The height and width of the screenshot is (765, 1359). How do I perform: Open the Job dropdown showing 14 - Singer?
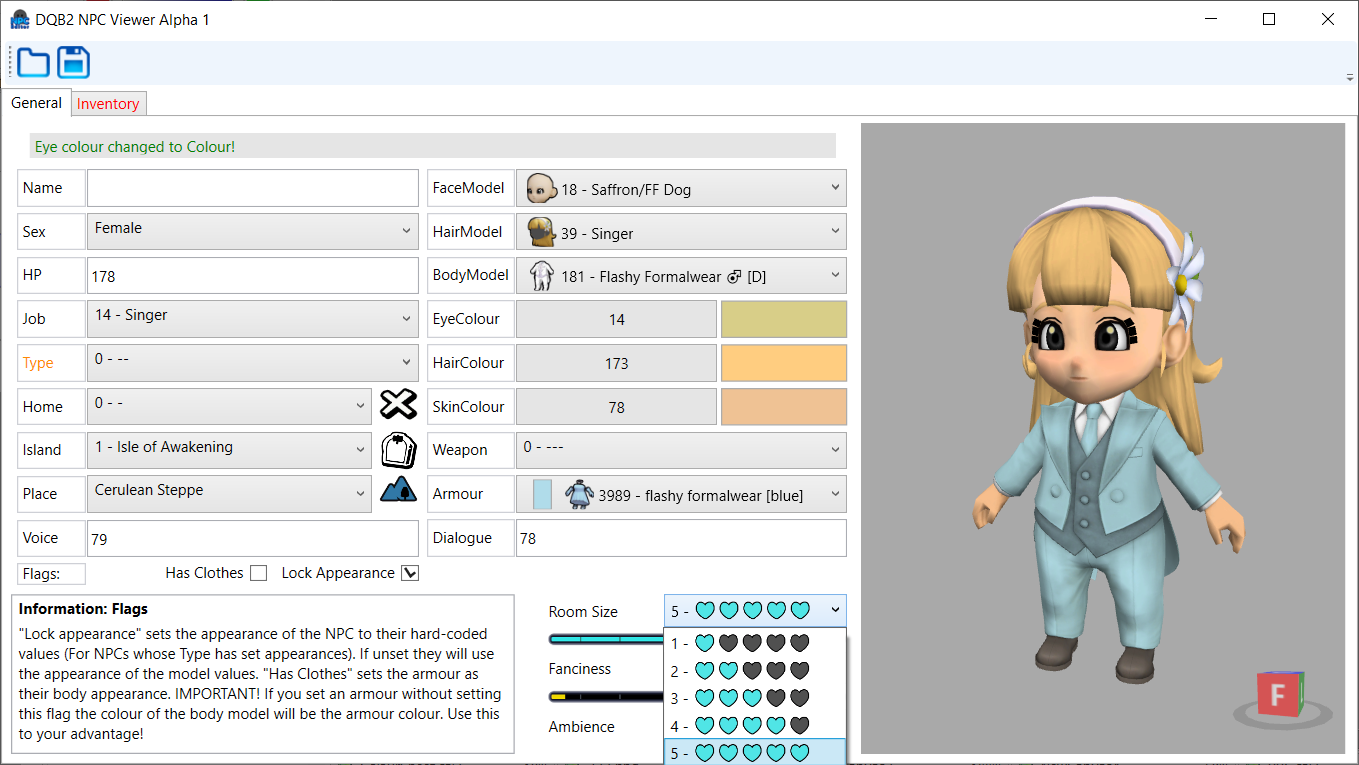[253, 318]
